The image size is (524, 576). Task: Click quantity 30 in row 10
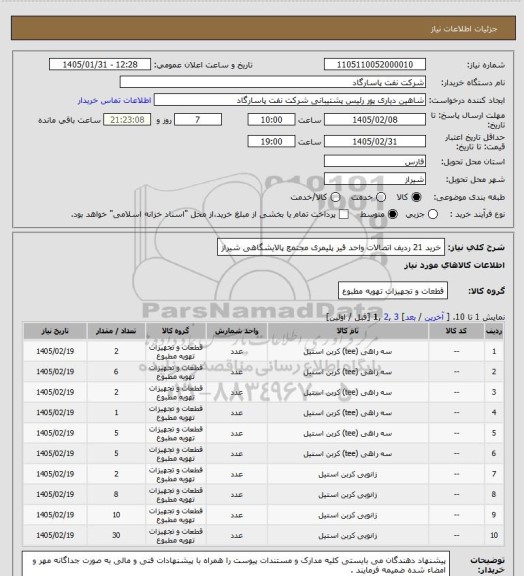click(116, 536)
